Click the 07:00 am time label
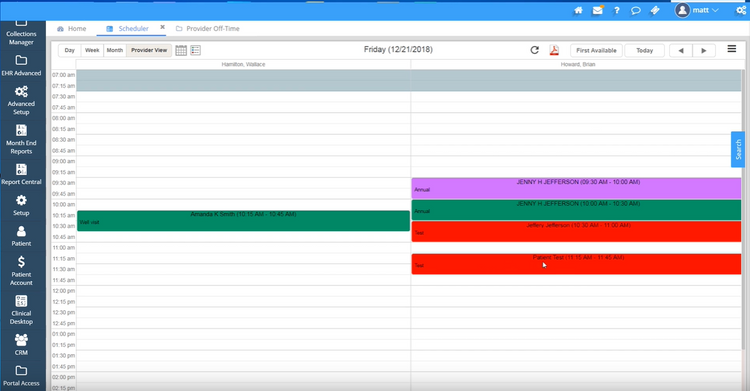Viewport: 750px width, 391px height. point(64,75)
